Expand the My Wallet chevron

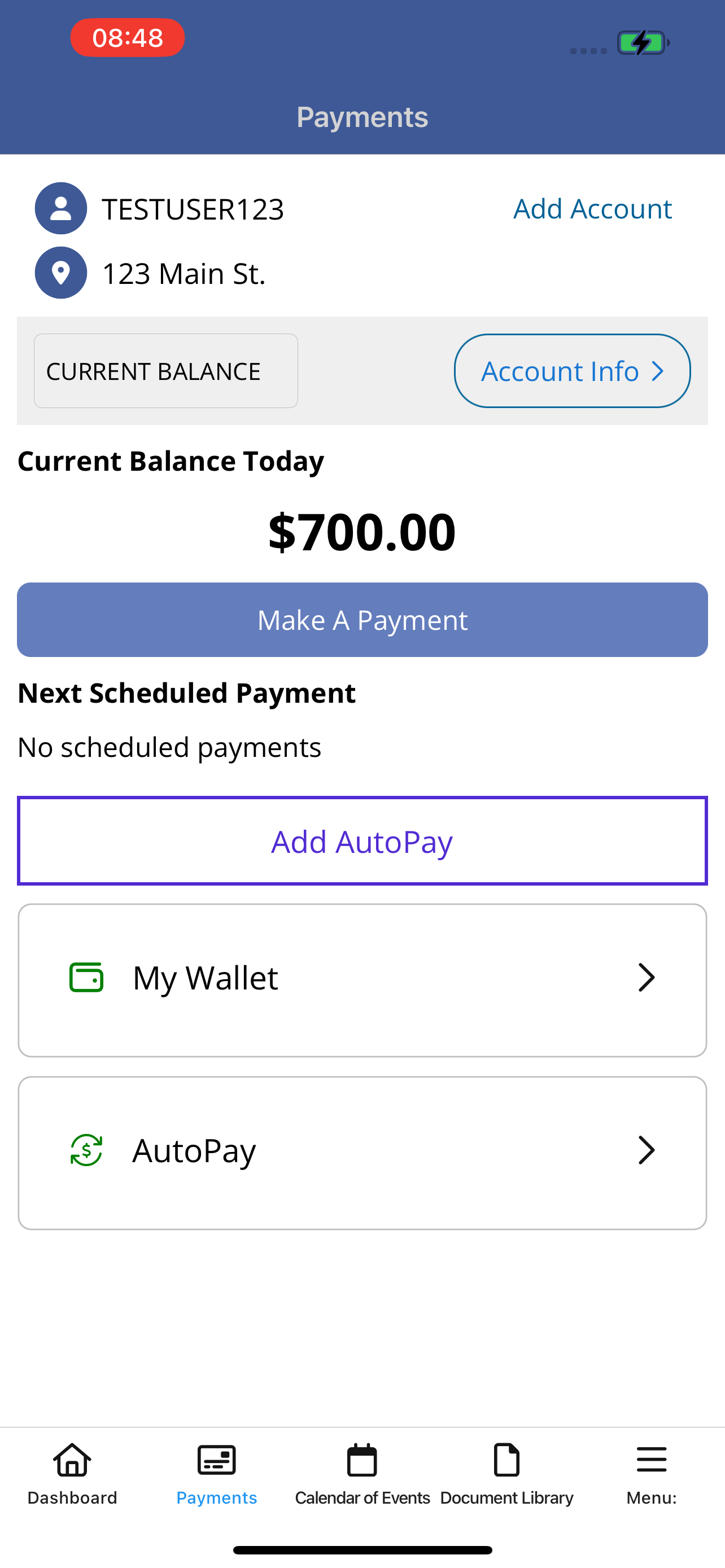tap(647, 978)
